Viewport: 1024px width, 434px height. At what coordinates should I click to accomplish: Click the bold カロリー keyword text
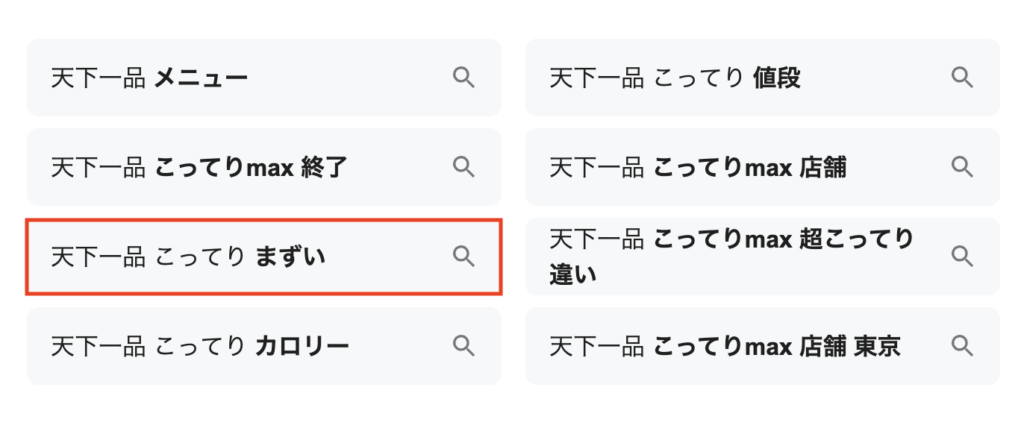(302, 347)
